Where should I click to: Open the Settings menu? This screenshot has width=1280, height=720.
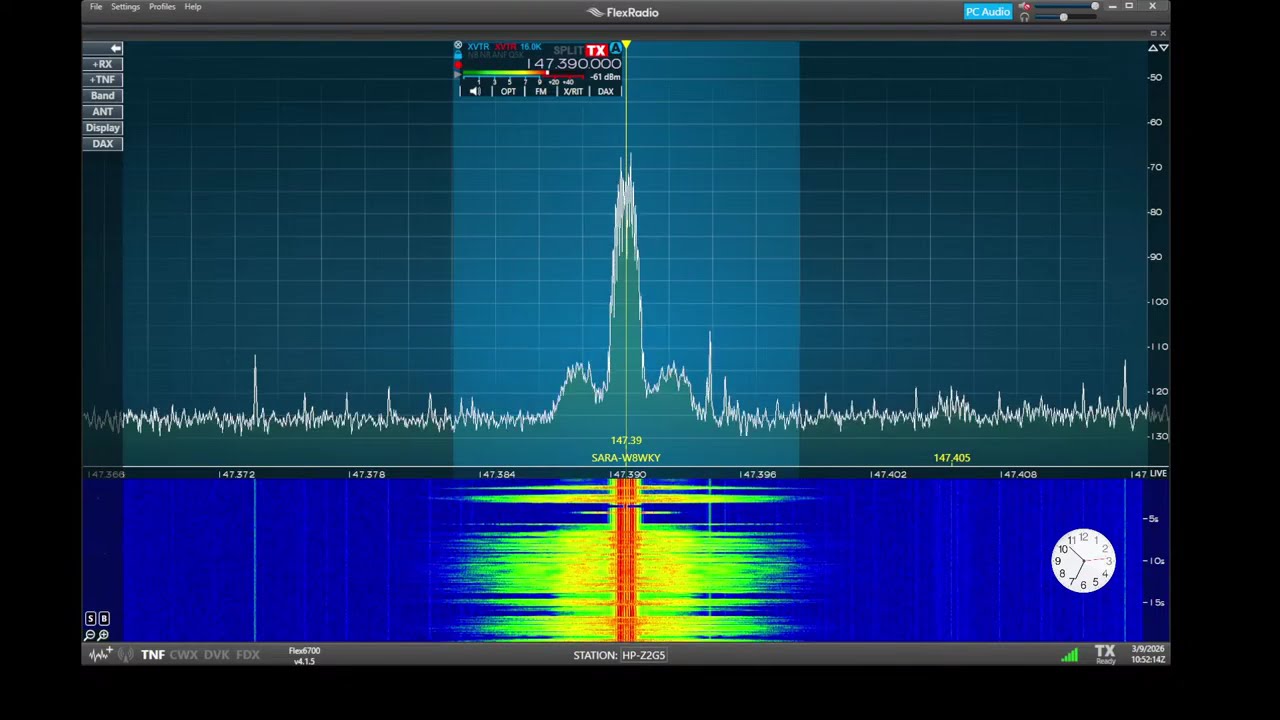point(125,7)
